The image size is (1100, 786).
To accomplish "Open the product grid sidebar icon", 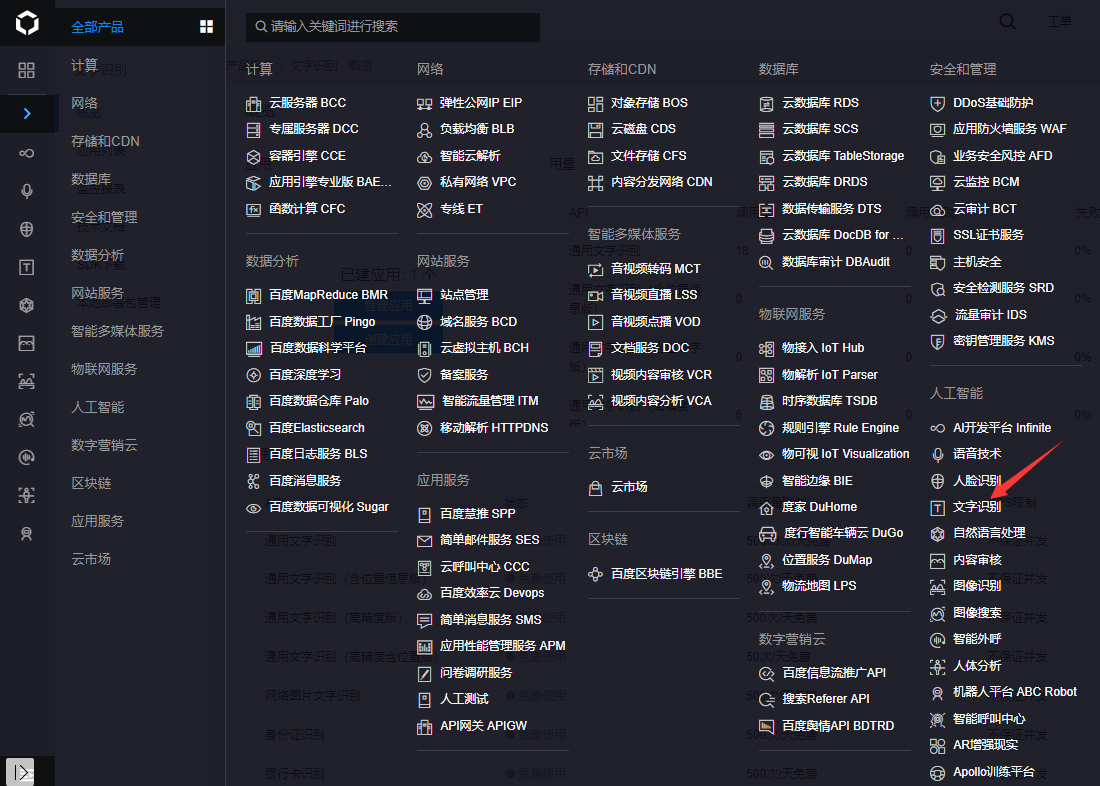I will [x=27, y=70].
